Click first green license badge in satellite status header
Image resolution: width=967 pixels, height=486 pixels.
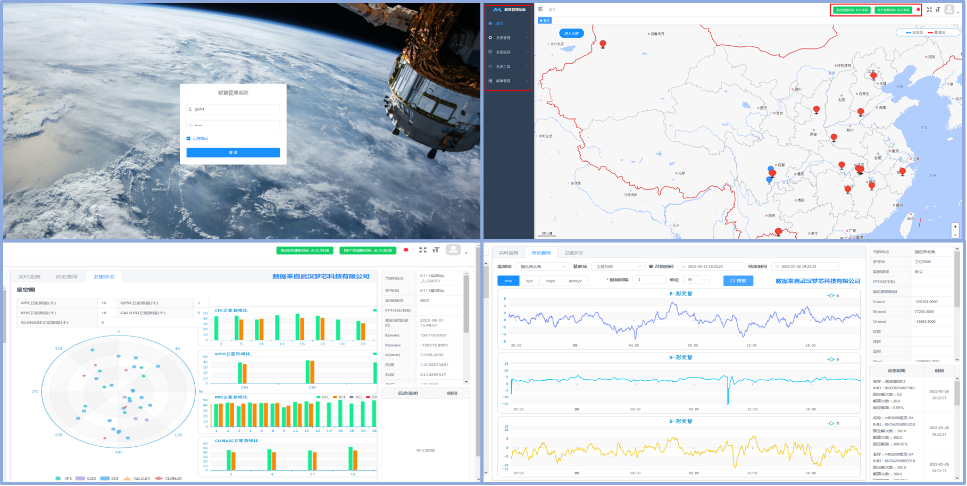(x=305, y=250)
